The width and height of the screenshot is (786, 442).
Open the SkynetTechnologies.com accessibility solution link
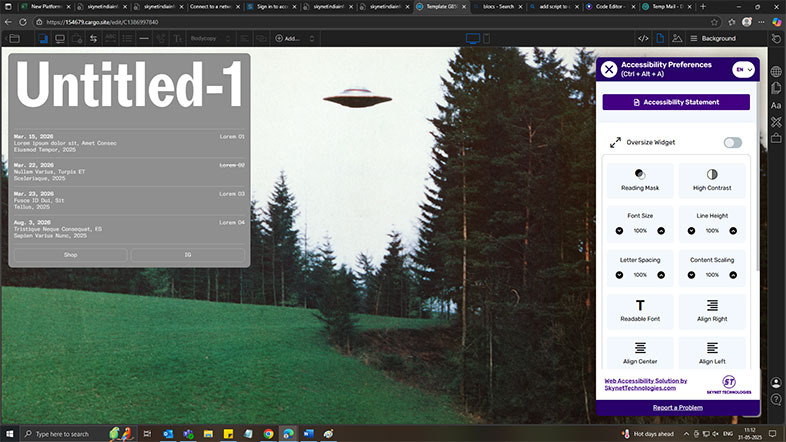coord(645,384)
